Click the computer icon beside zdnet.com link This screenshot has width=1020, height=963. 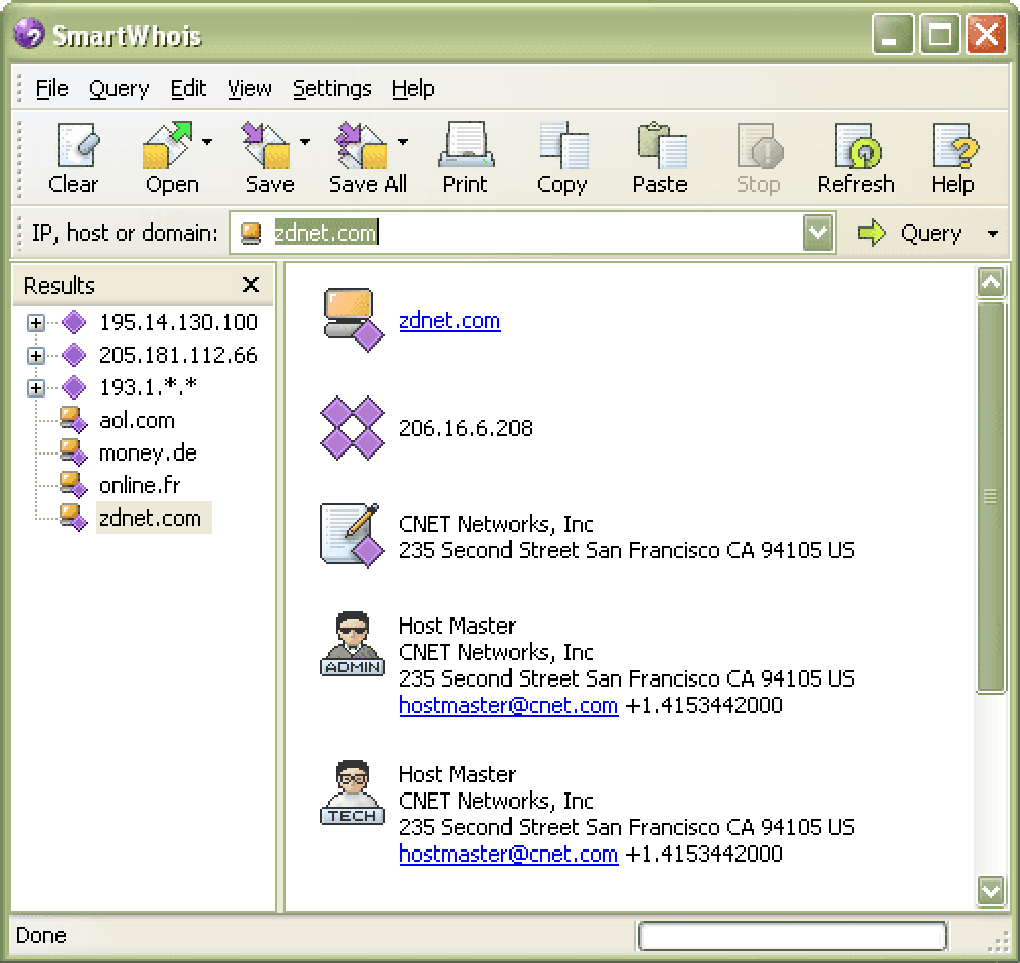354,320
